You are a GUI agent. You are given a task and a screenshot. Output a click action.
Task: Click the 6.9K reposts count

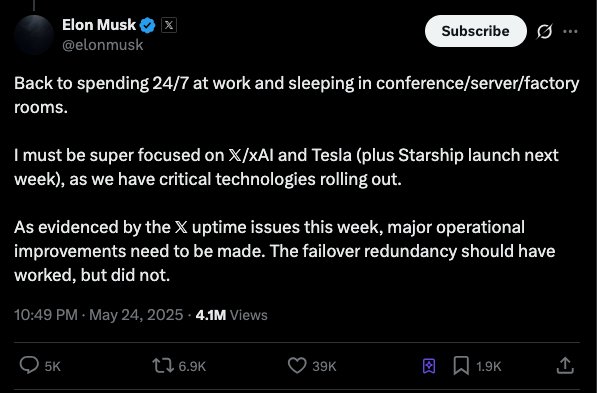pyautogui.click(x=192, y=366)
